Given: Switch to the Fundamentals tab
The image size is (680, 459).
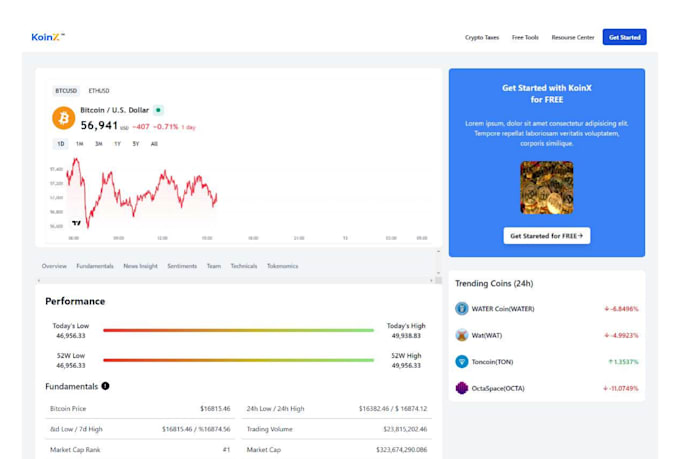Looking at the screenshot, I should pyautogui.click(x=95, y=266).
